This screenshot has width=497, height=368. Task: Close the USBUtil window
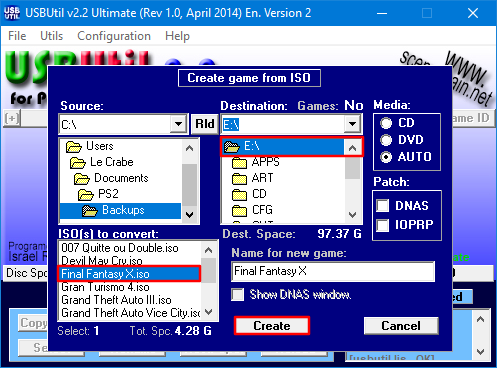click(x=473, y=13)
